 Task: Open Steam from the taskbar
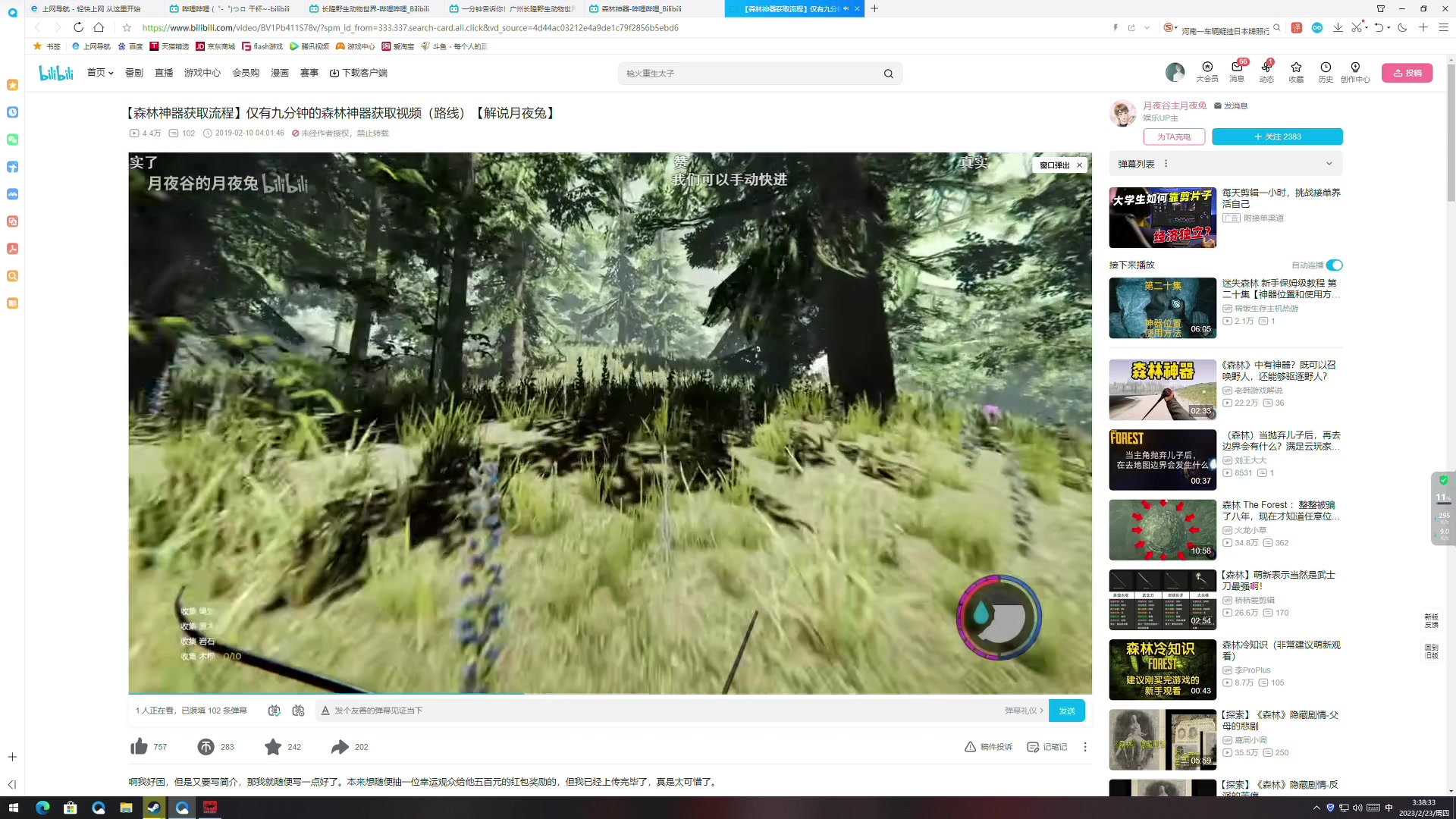[x=154, y=808]
